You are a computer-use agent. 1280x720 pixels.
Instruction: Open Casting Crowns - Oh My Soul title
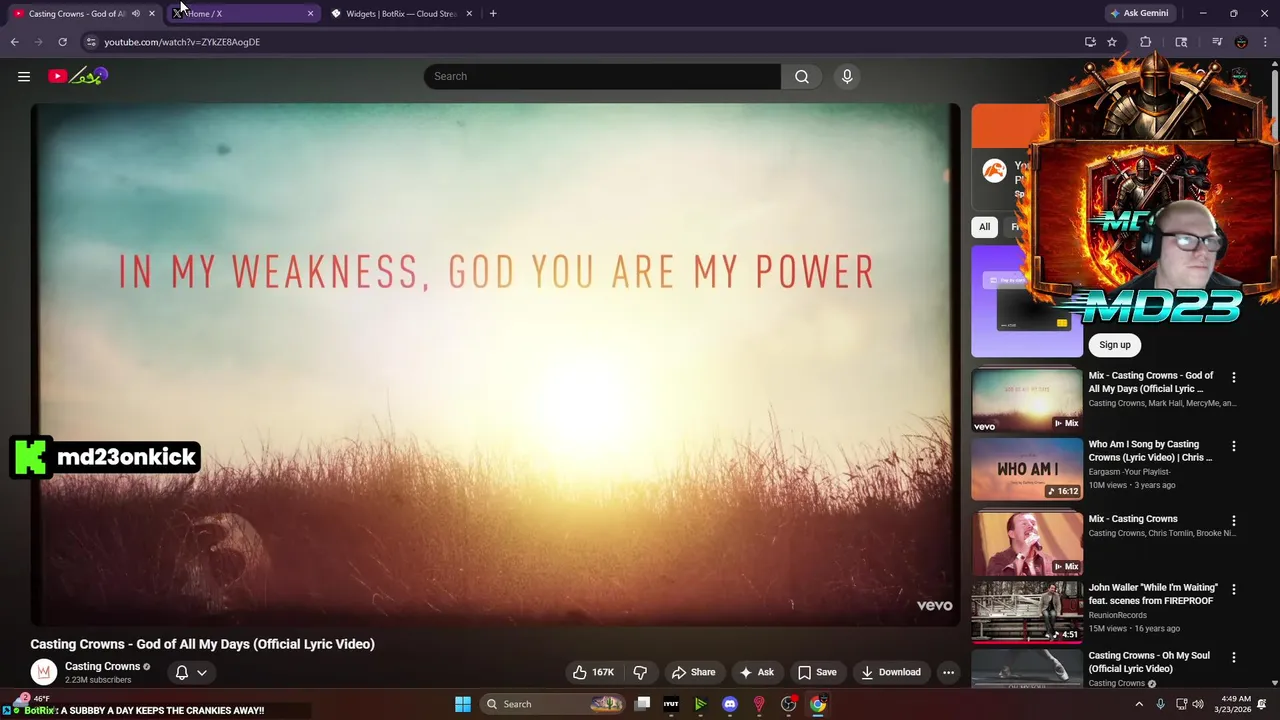tap(1149, 662)
